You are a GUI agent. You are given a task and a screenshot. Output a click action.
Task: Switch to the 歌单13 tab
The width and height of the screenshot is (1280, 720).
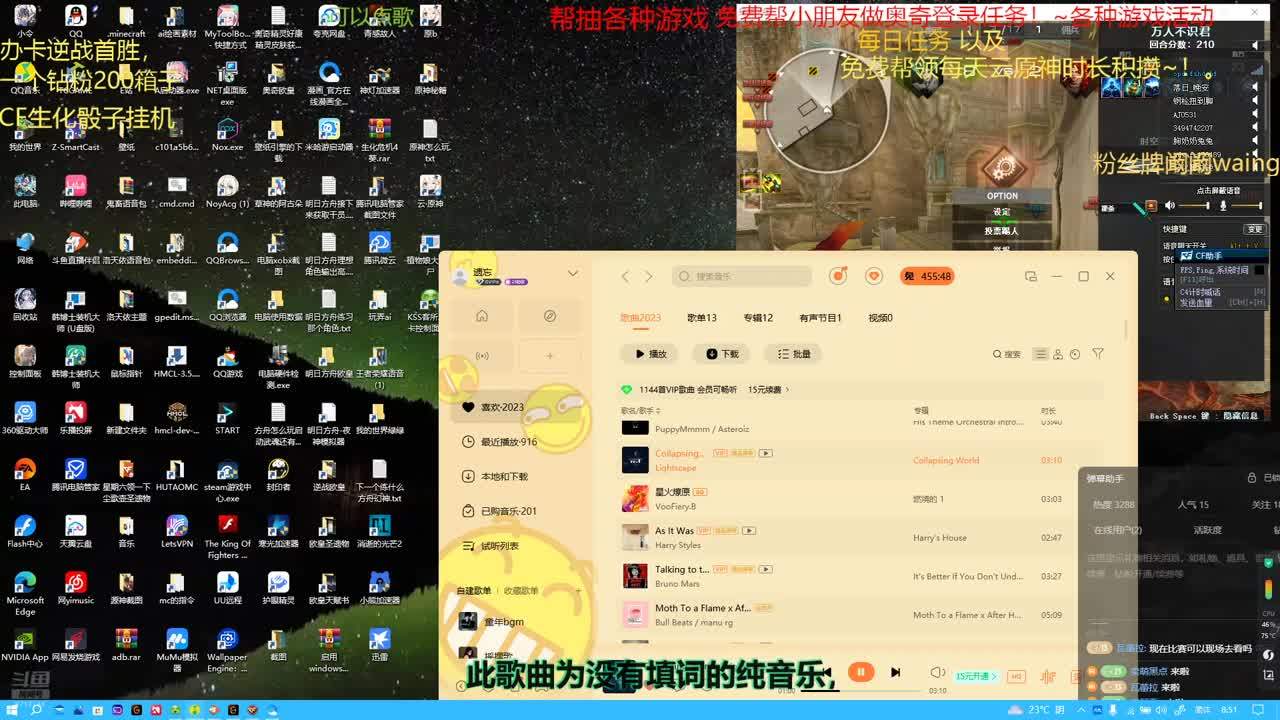coord(702,318)
